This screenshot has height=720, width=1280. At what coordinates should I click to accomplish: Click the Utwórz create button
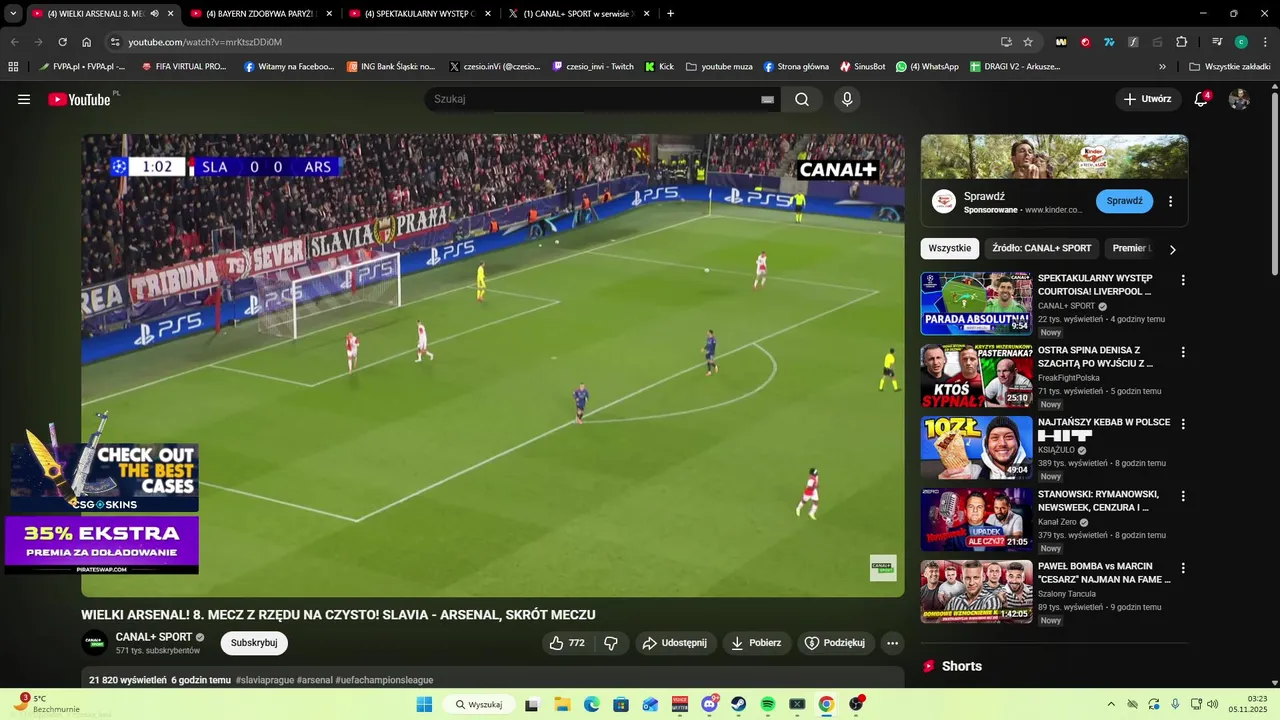click(x=1148, y=99)
